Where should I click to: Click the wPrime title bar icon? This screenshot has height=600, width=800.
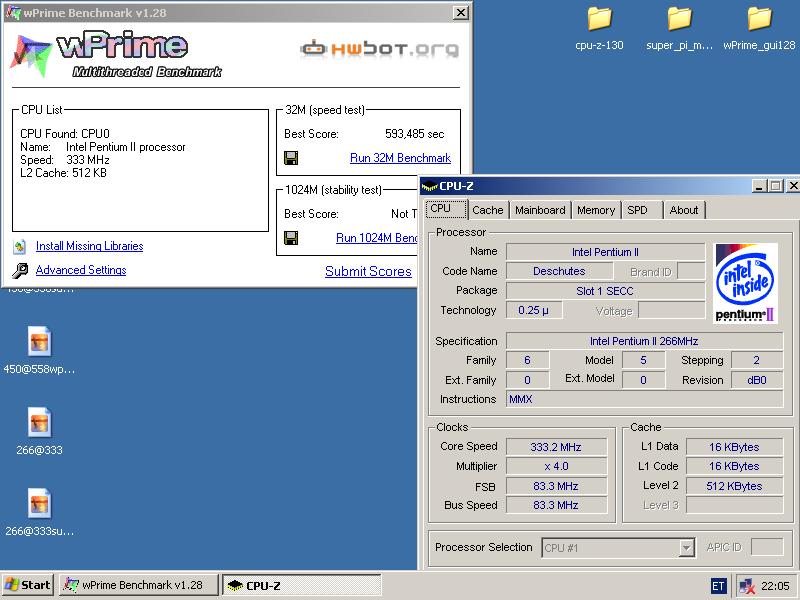[13, 13]
